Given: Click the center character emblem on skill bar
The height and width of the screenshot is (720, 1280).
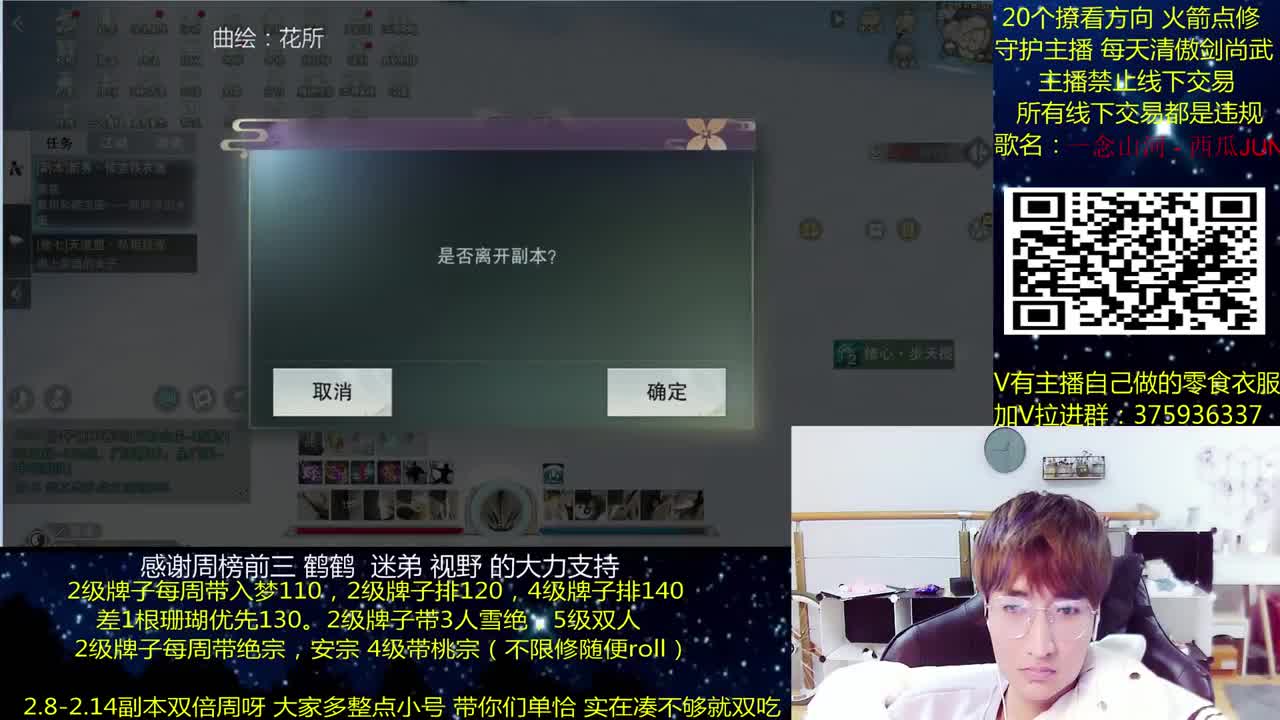Looking at the screenshot, I should pos(500,510).
